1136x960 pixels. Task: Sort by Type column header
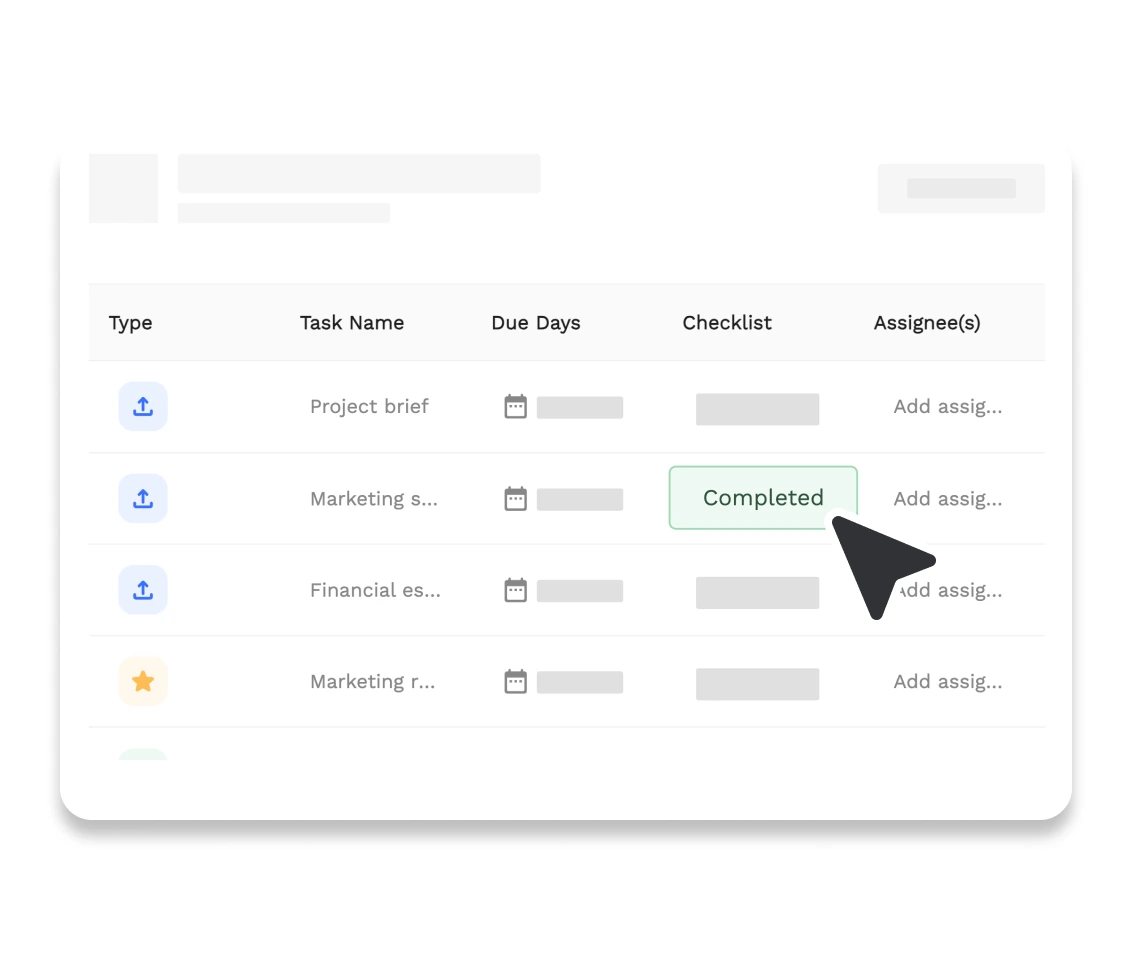[131, 323]
